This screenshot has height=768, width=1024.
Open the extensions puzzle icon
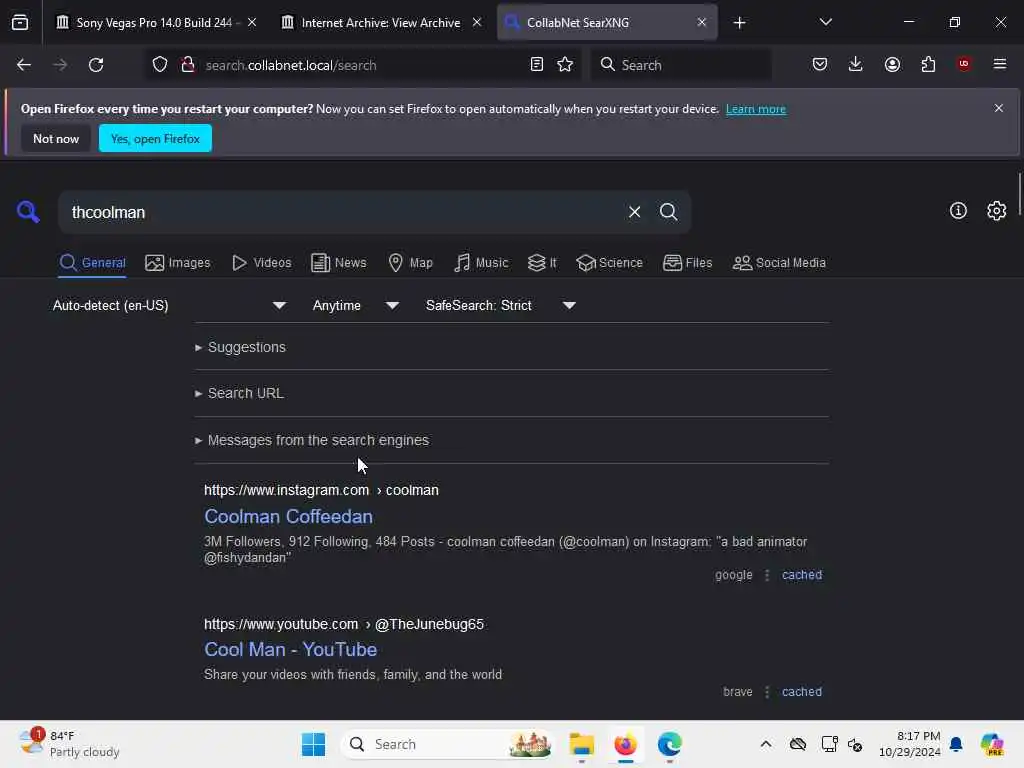pos(928,65)
